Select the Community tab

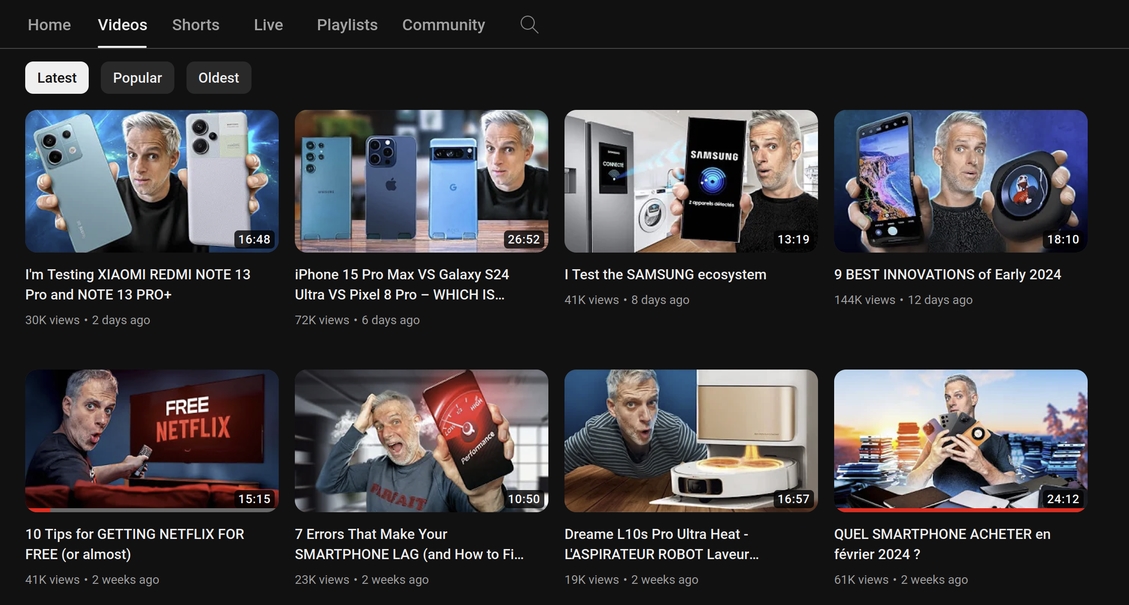click(443, 25)
